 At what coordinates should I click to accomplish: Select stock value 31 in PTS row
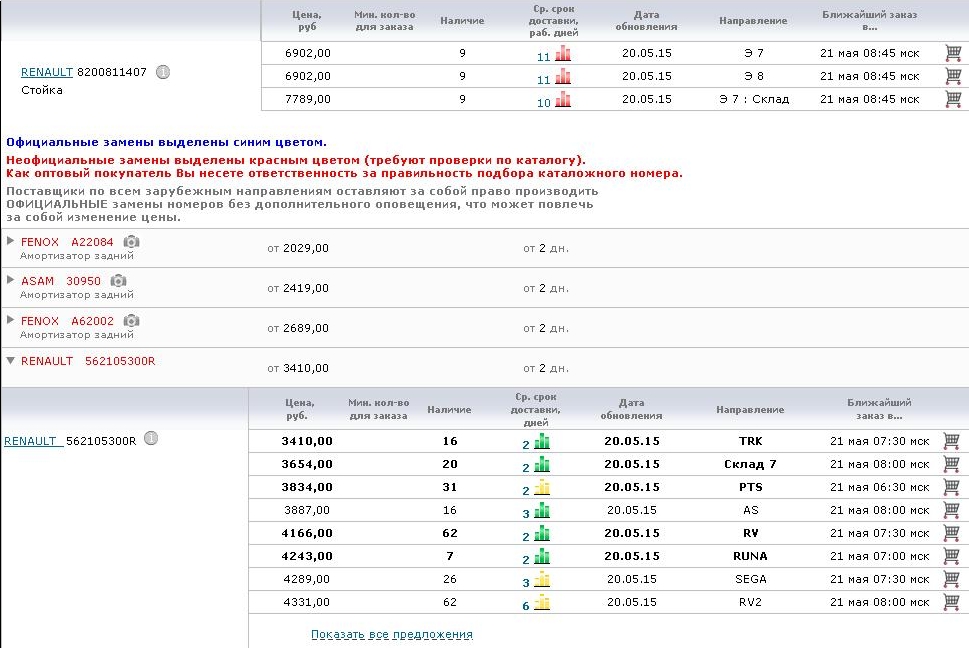(x=450, y=487)
